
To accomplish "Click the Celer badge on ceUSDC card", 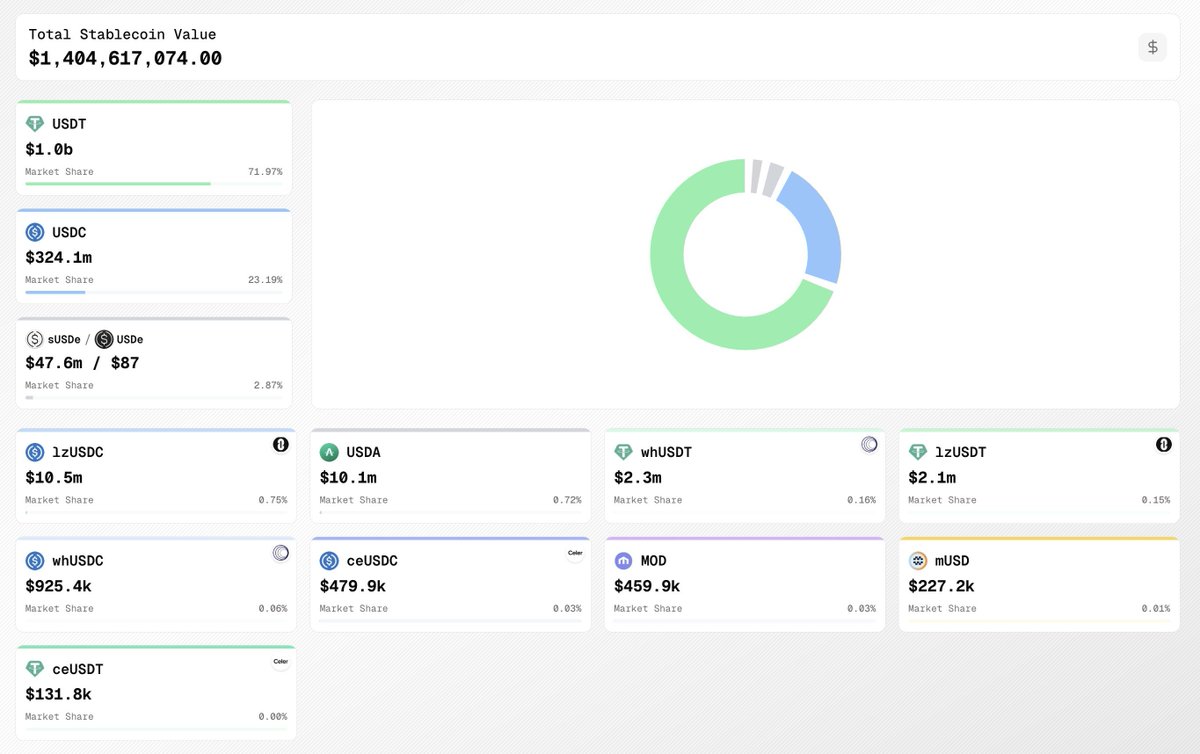I will (575, 553).
